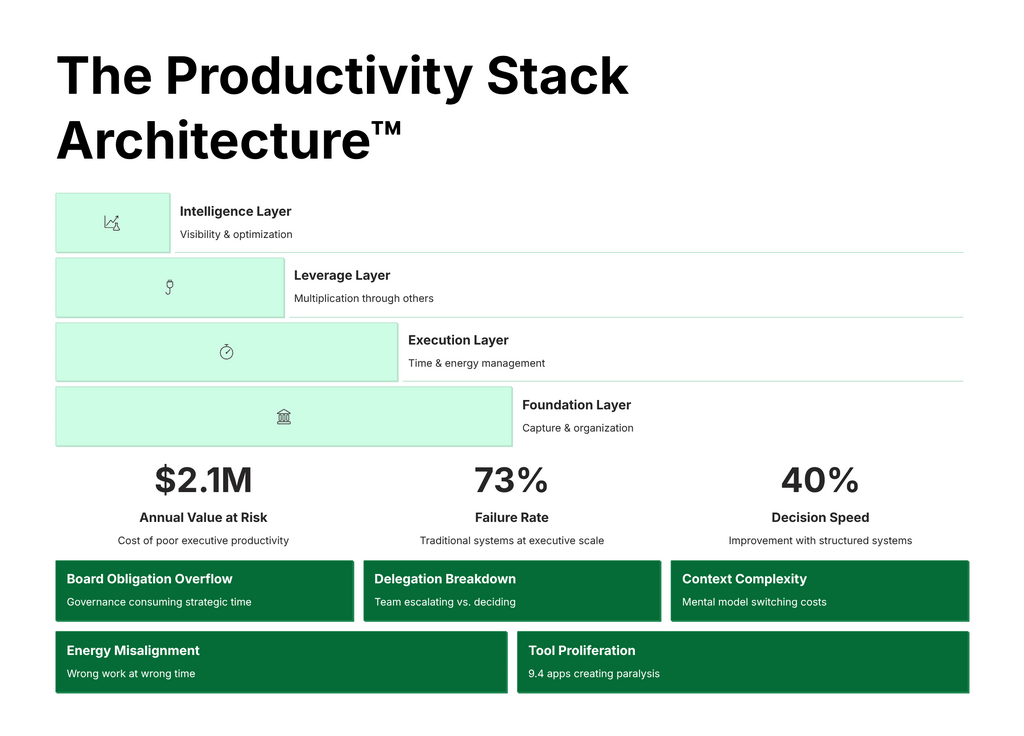Click the Productivity Stack Architecture title
Screen dimensions: 1024x736
342,105
